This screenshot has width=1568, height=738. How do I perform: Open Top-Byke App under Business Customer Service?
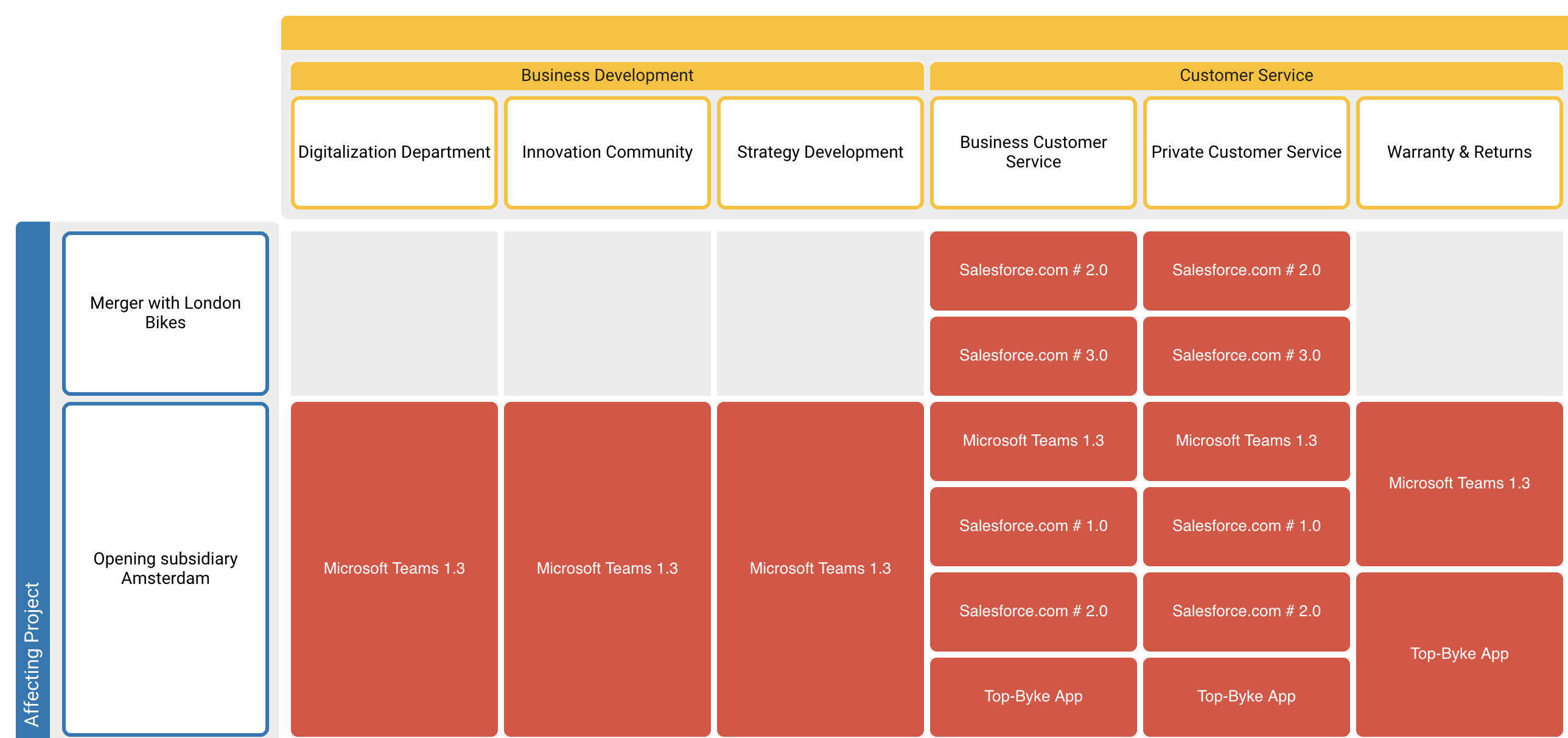click(x=1033, y=697)
